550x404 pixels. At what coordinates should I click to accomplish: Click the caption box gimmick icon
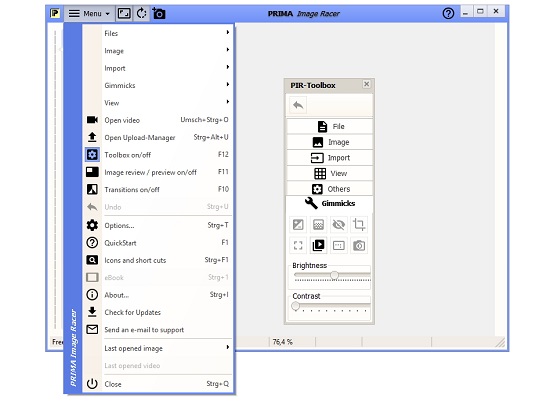pos(338,245)
